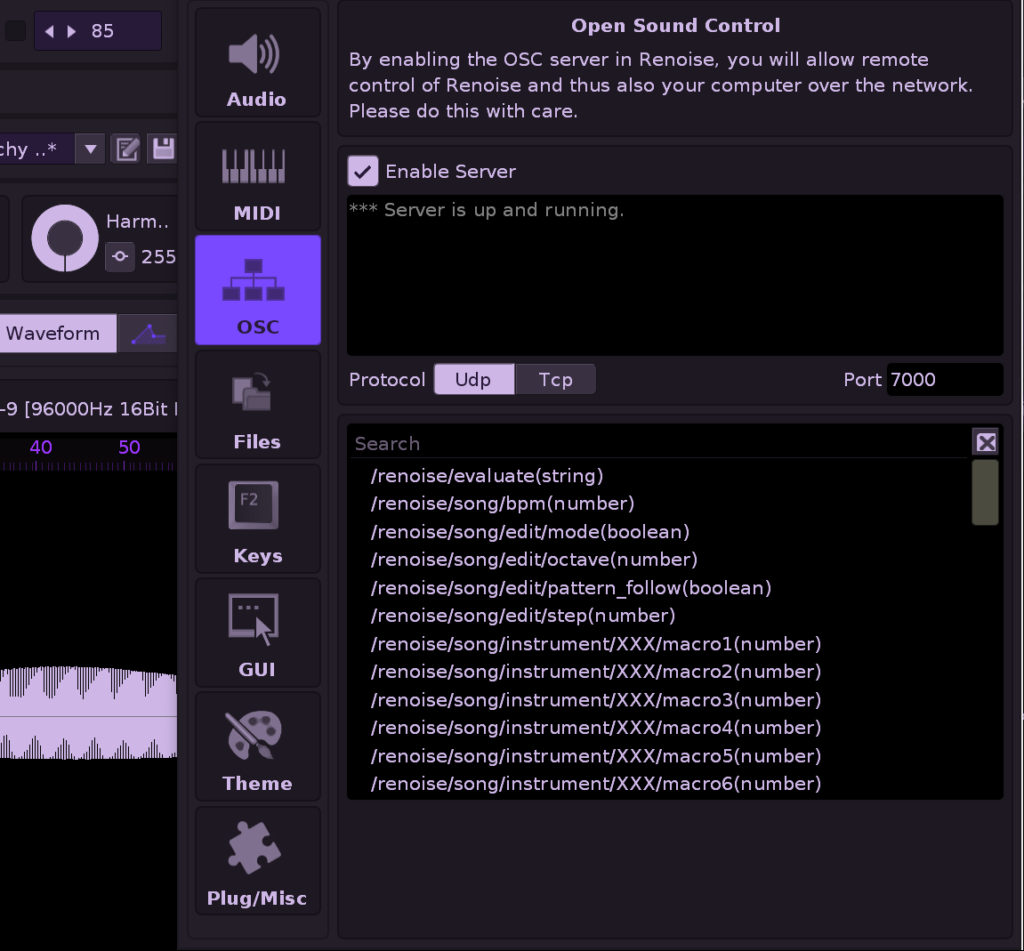Select the edit/pattern_follow(boolean) entry
Image resolution: width=1024 pixels, height=951 pixels.
(571, 588)
